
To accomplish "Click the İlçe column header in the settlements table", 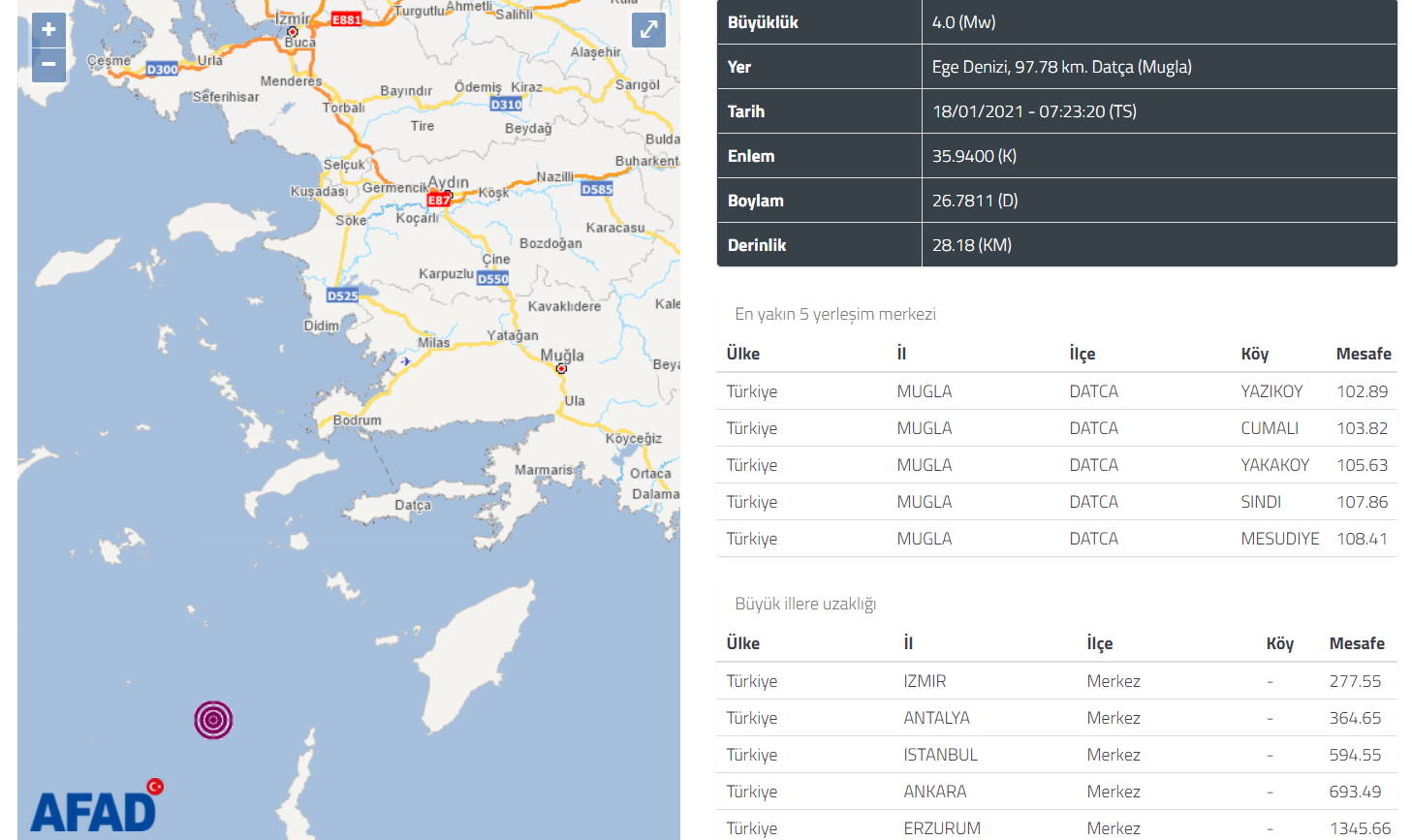I will (x=1082, y=354).
